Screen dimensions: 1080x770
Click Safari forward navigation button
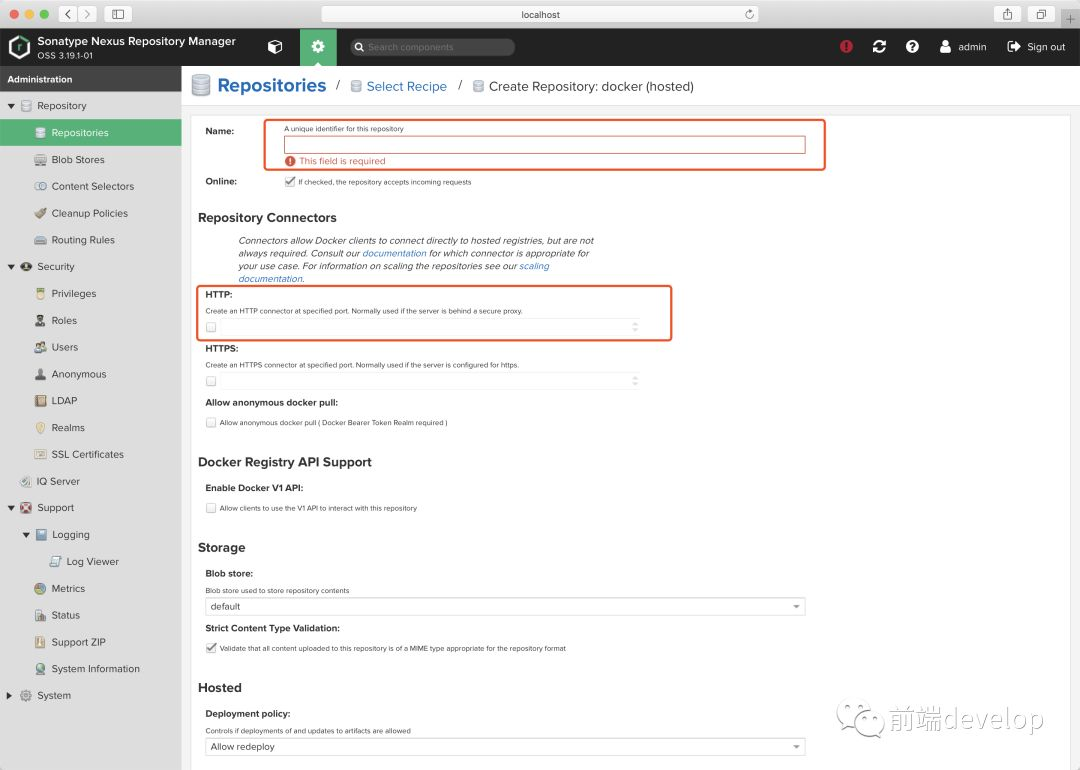[87, 14]
